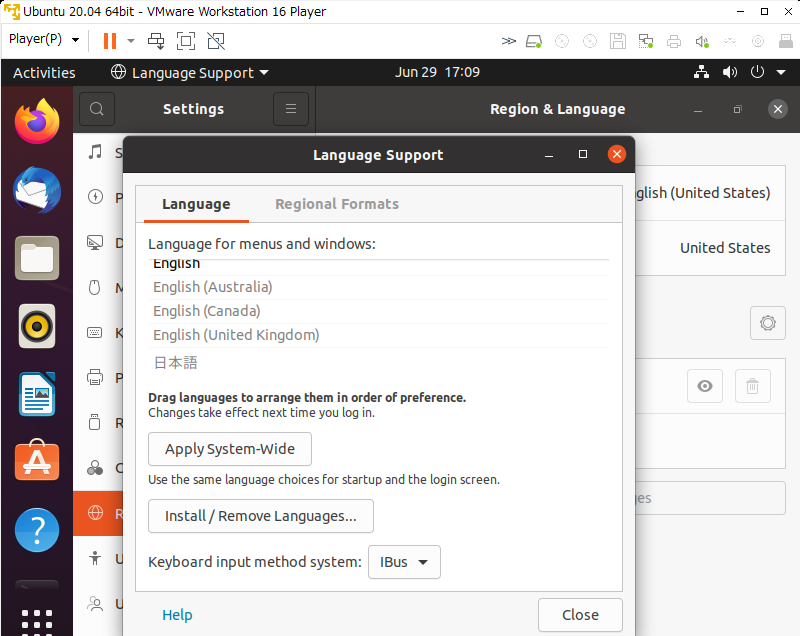Open the Settings hamburger menu
The image size is (800, 636).
point(291,109)
